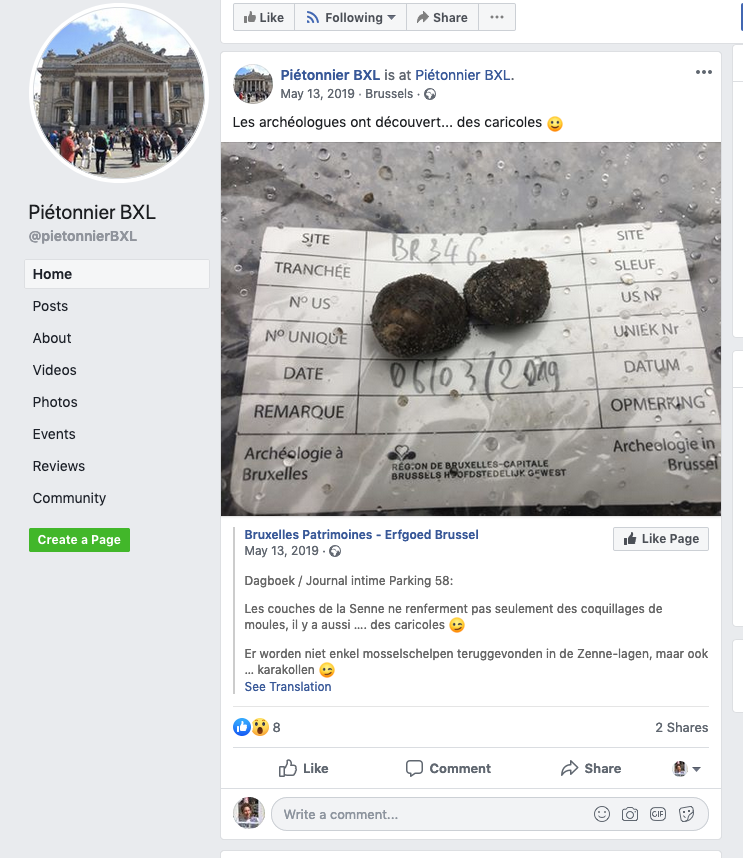Like the Bruxelles Patrimoines page
Viewport: 743px width, 858px height.
660,539
